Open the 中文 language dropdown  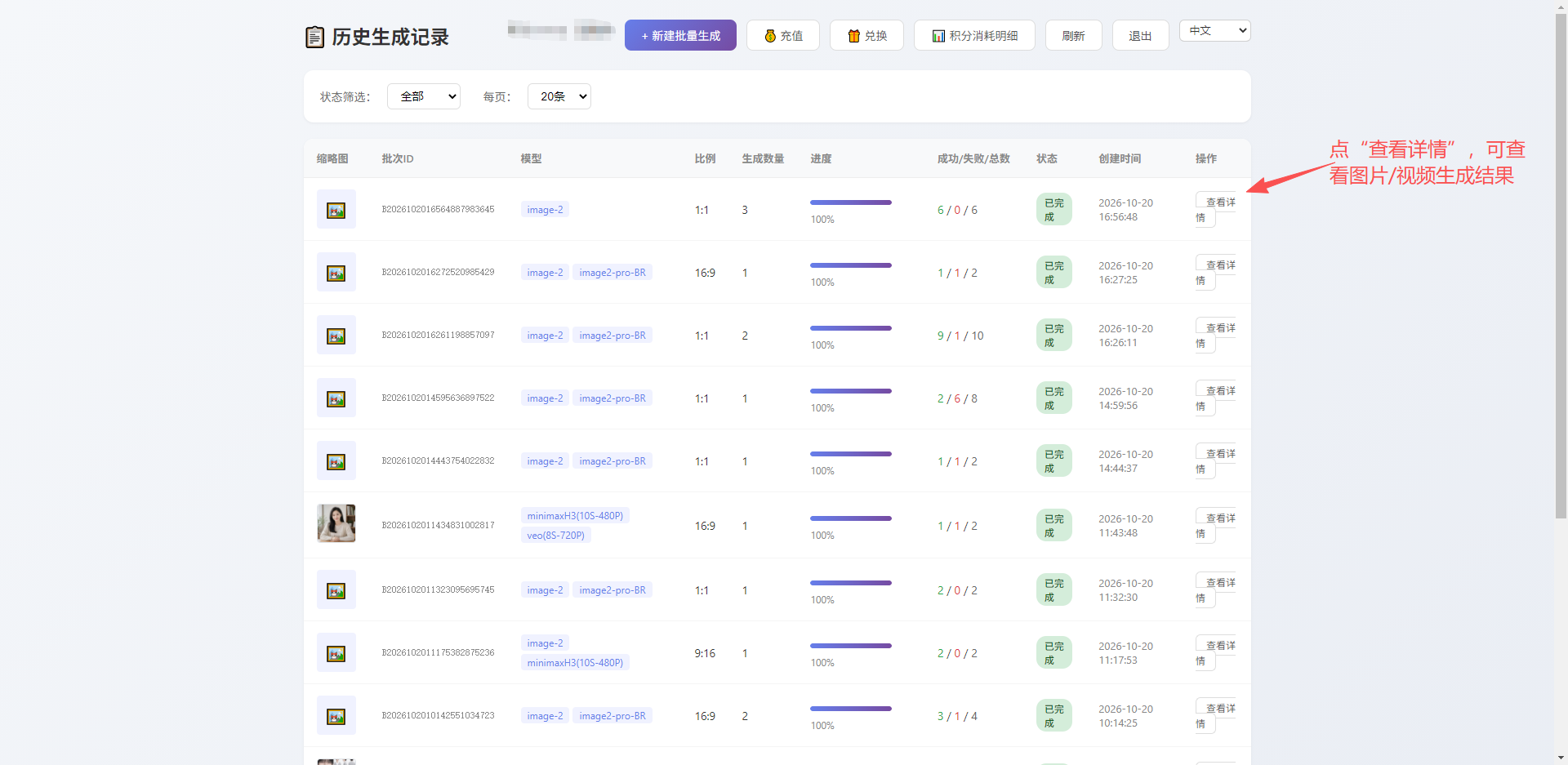(x=1214, y=31)
